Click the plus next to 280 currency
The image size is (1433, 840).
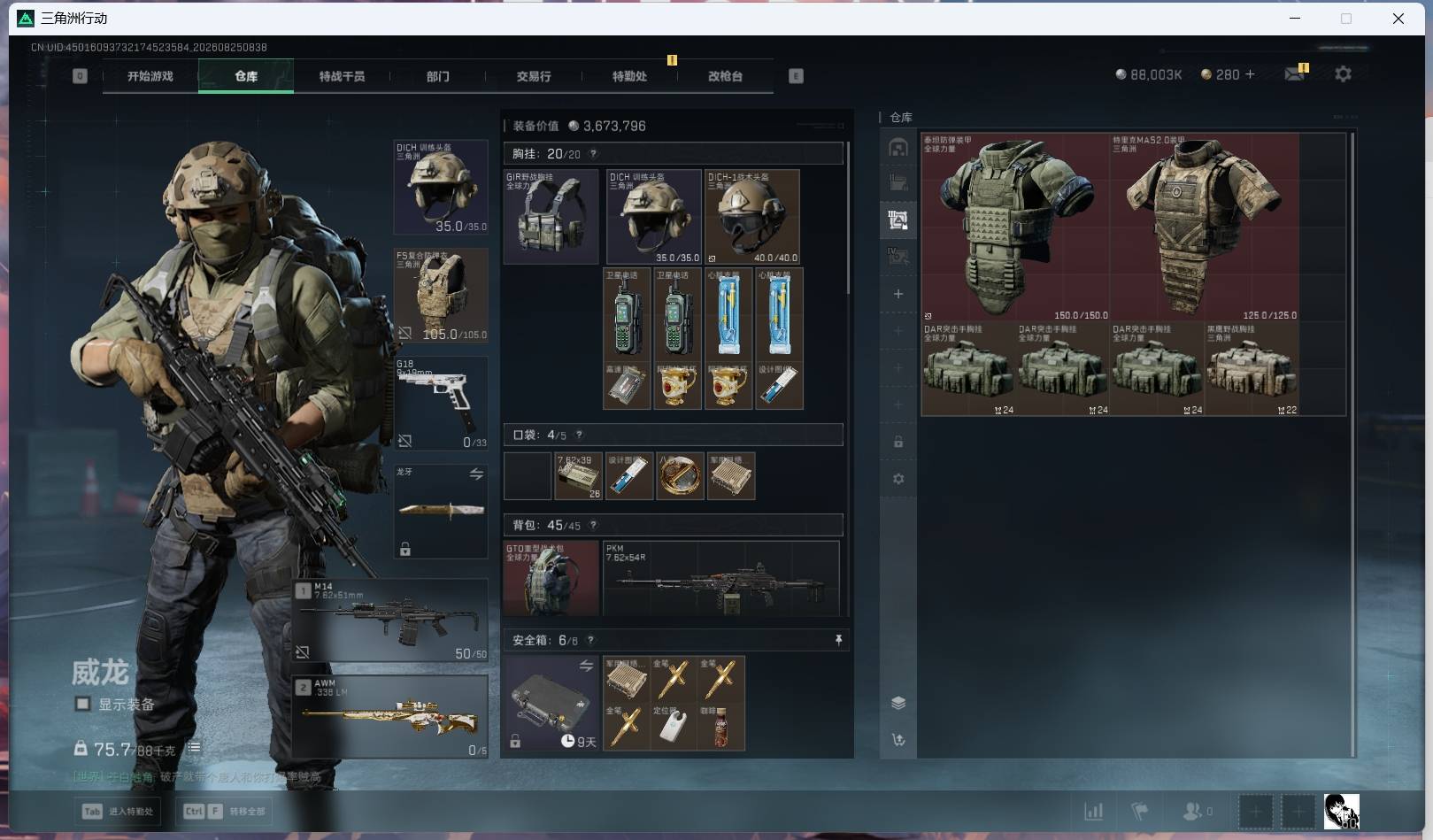pos(1250,74)
